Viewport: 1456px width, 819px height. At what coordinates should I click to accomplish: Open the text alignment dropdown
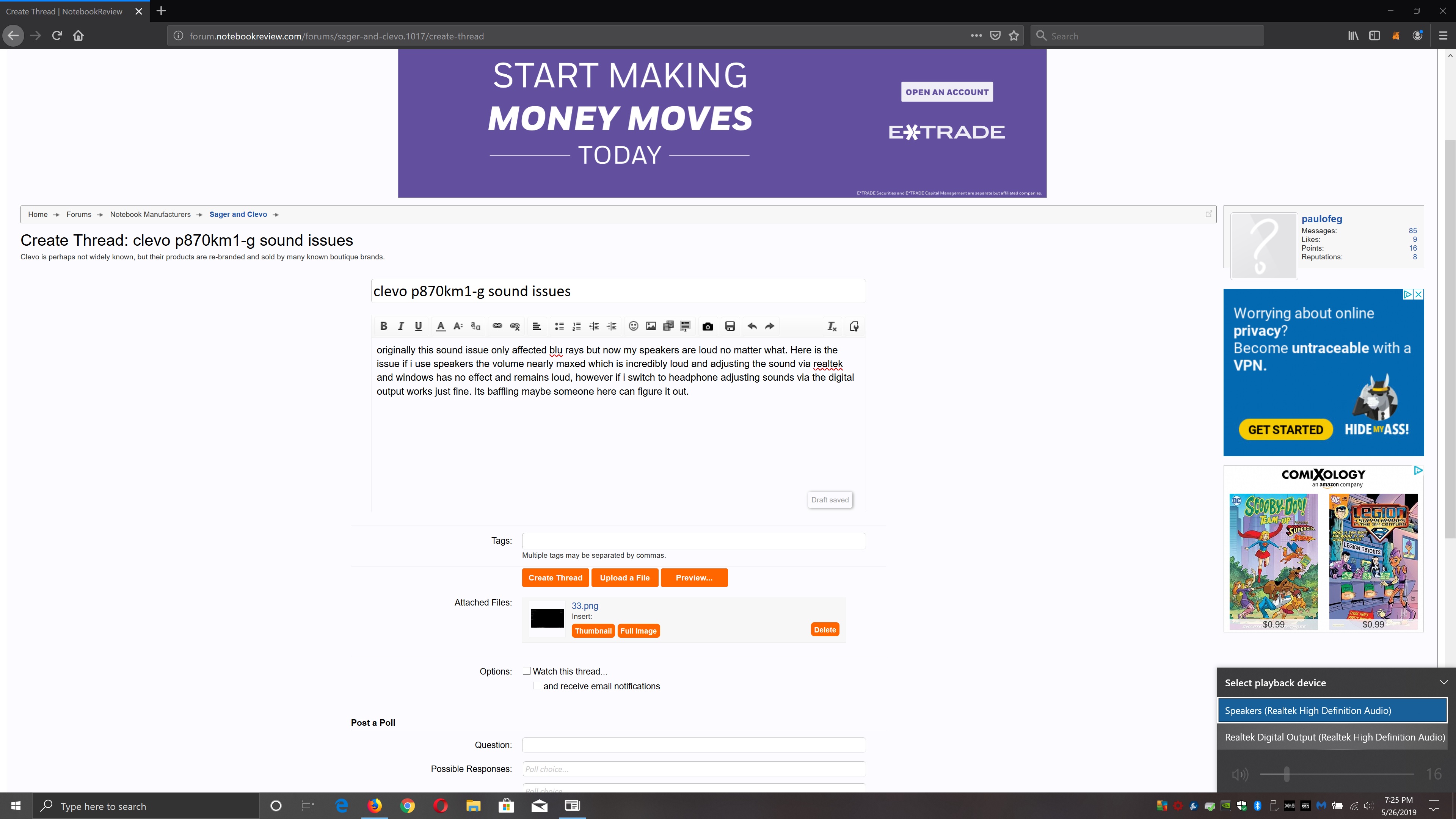pos(537,326)
